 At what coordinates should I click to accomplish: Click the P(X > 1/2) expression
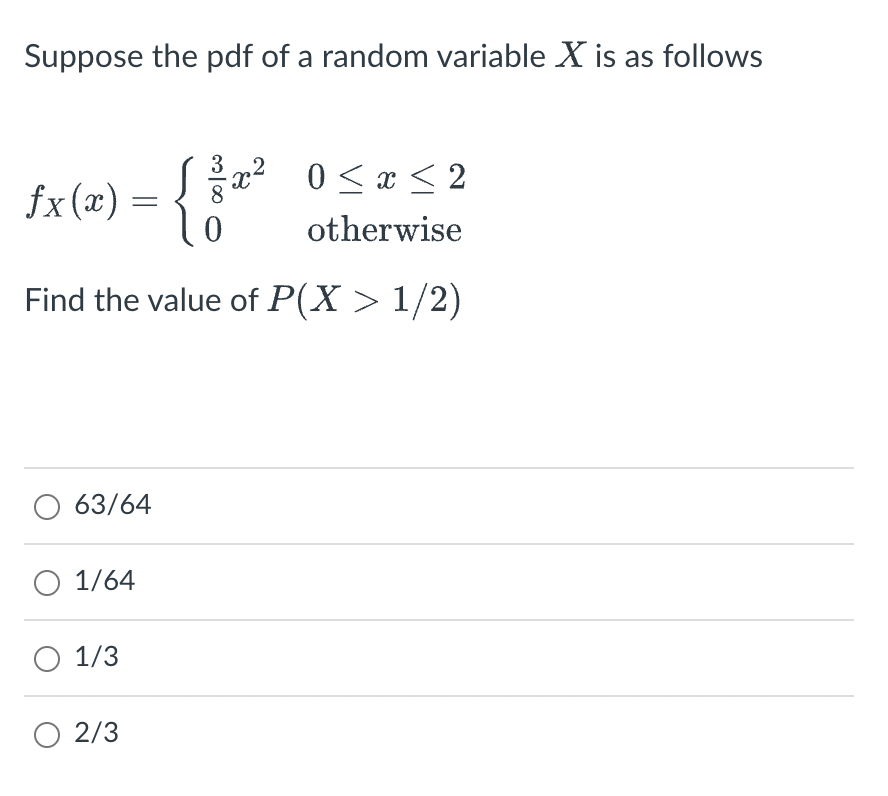click(364, 300)
